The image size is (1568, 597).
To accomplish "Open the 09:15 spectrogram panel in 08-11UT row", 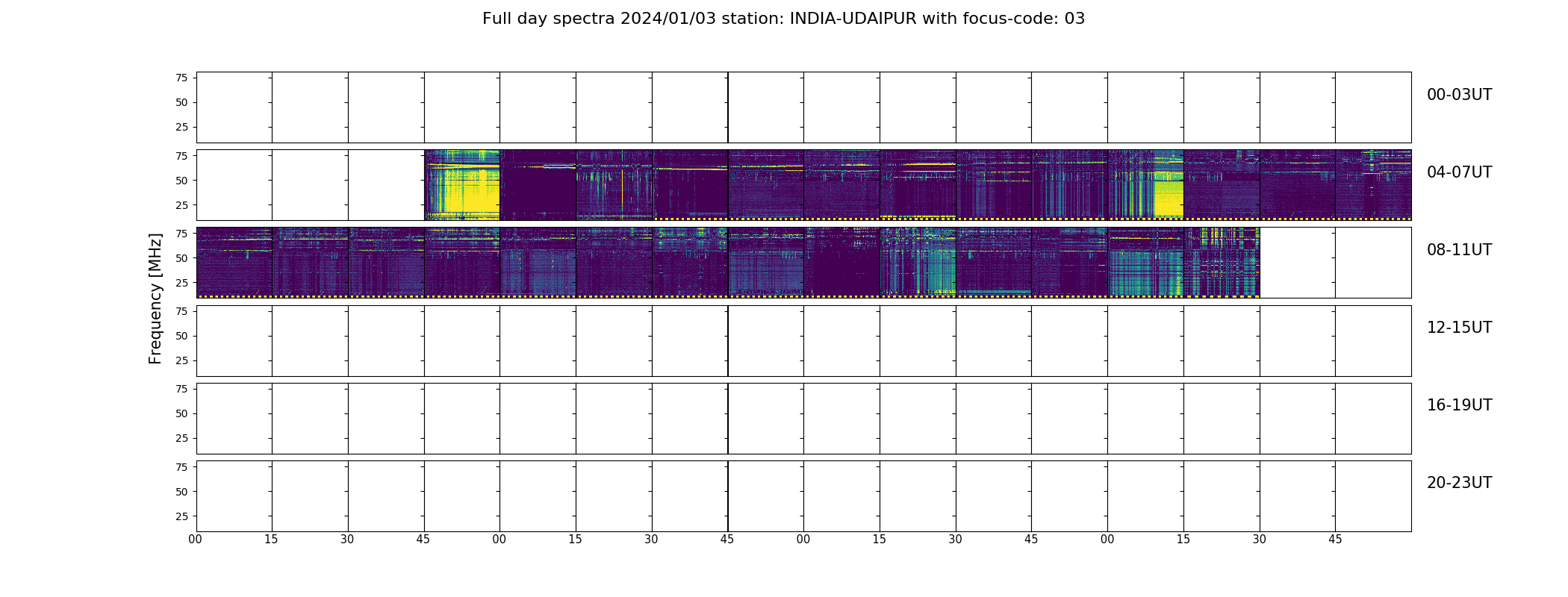I will click(x=614, y=263).
